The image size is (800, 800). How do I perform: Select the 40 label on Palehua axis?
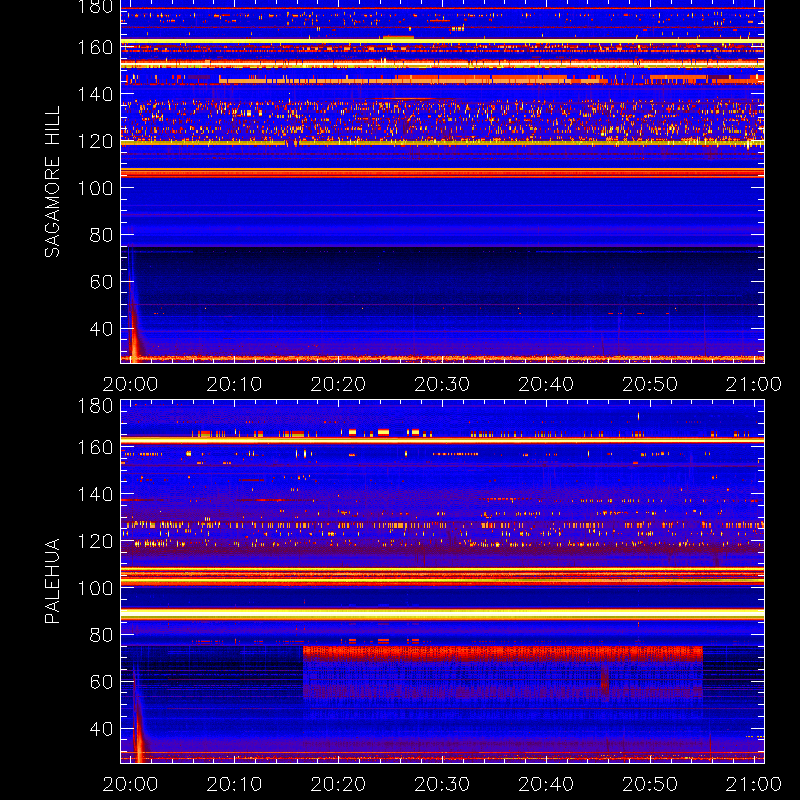101,729
